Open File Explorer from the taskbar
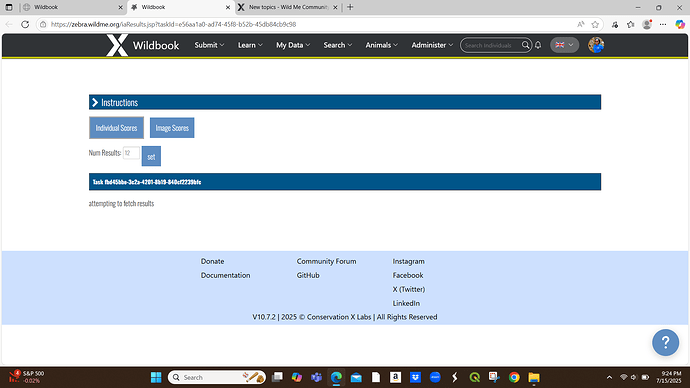This screenshot has width=690, height=388. tap(534, 377)
